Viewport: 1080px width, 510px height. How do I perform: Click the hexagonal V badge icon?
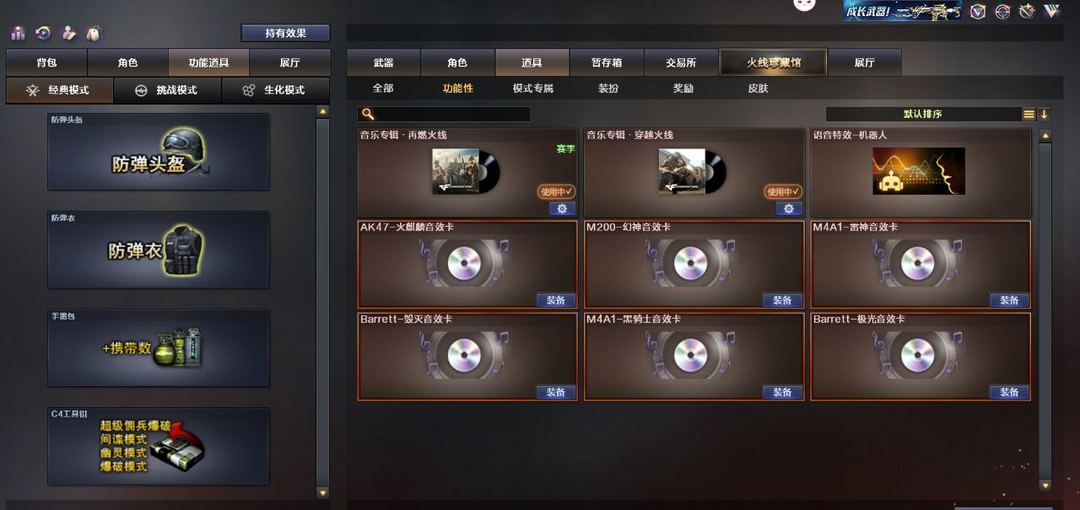(978, 11)
